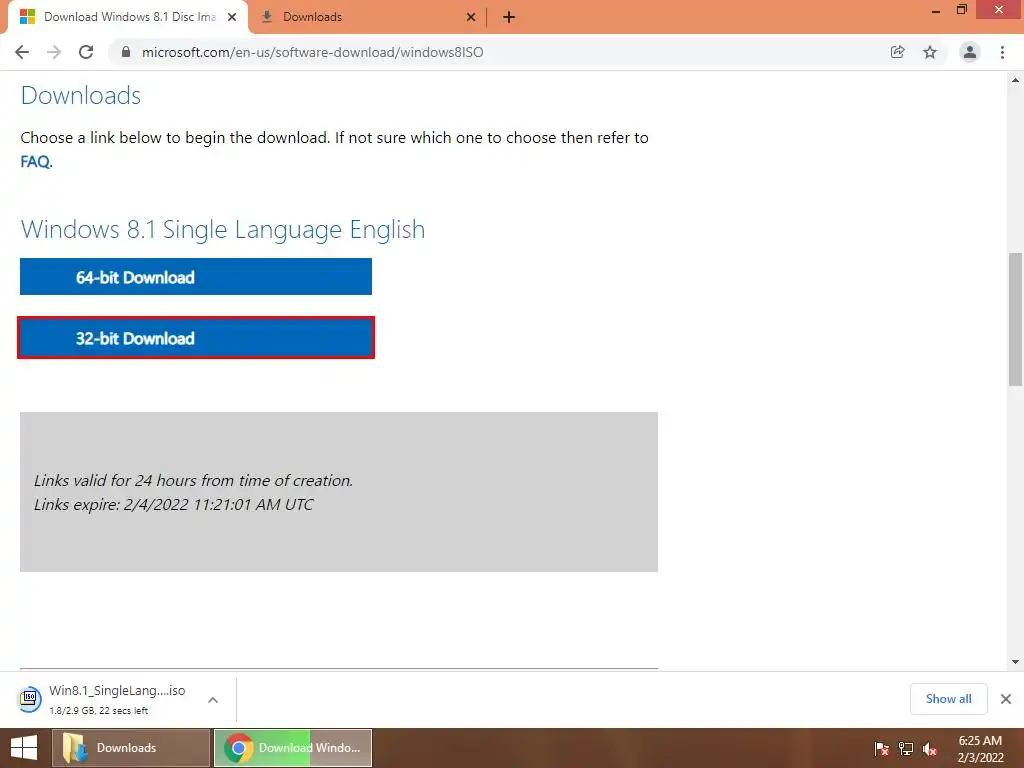1024x768 pixels.
Task: Open the taskbar clock and date
Action: click(980, 749)
